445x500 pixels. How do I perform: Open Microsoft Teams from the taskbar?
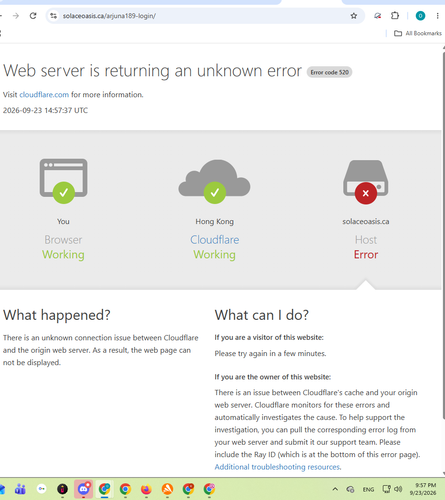[x=20, y=489]
